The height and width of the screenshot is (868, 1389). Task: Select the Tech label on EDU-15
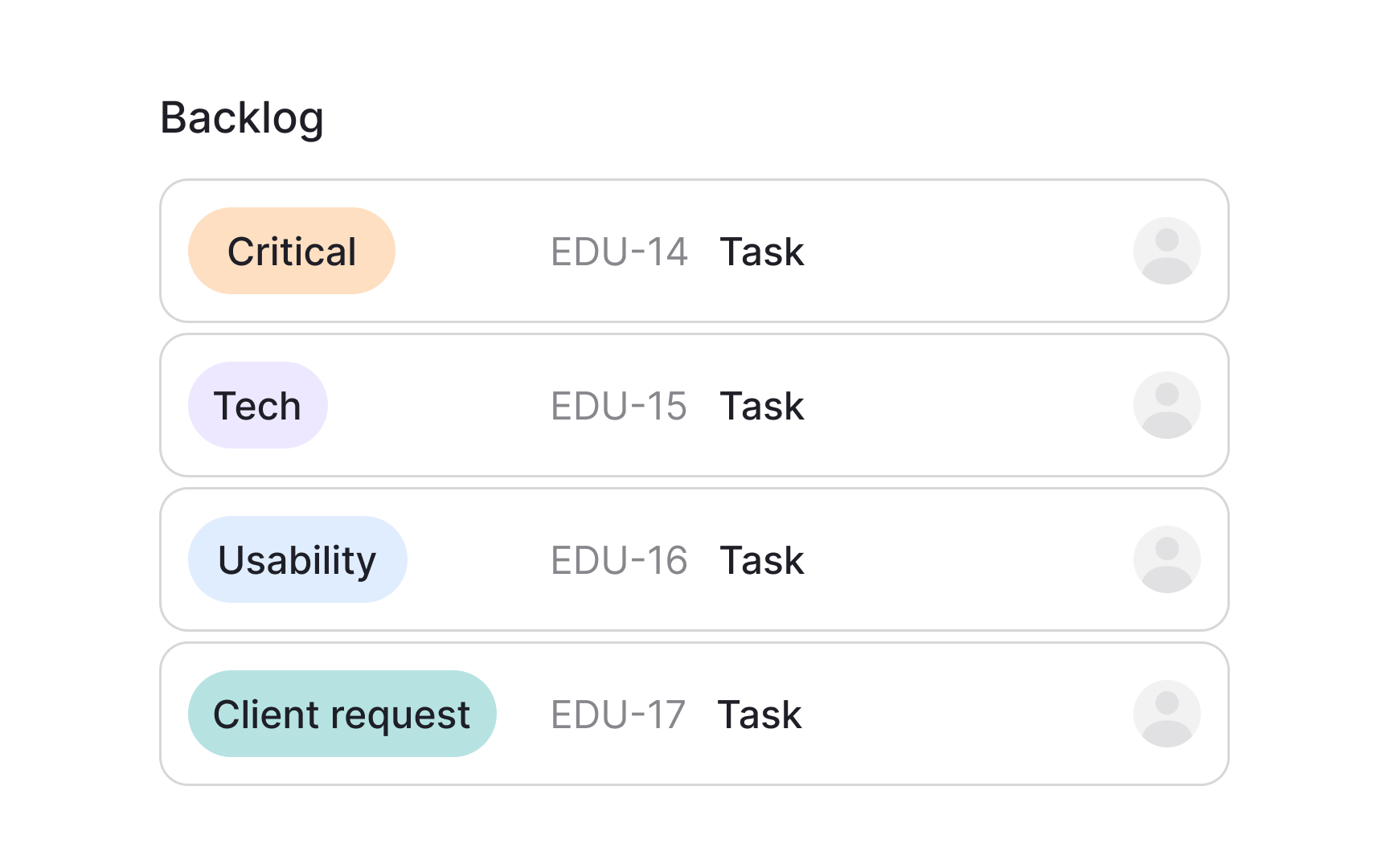257,405
